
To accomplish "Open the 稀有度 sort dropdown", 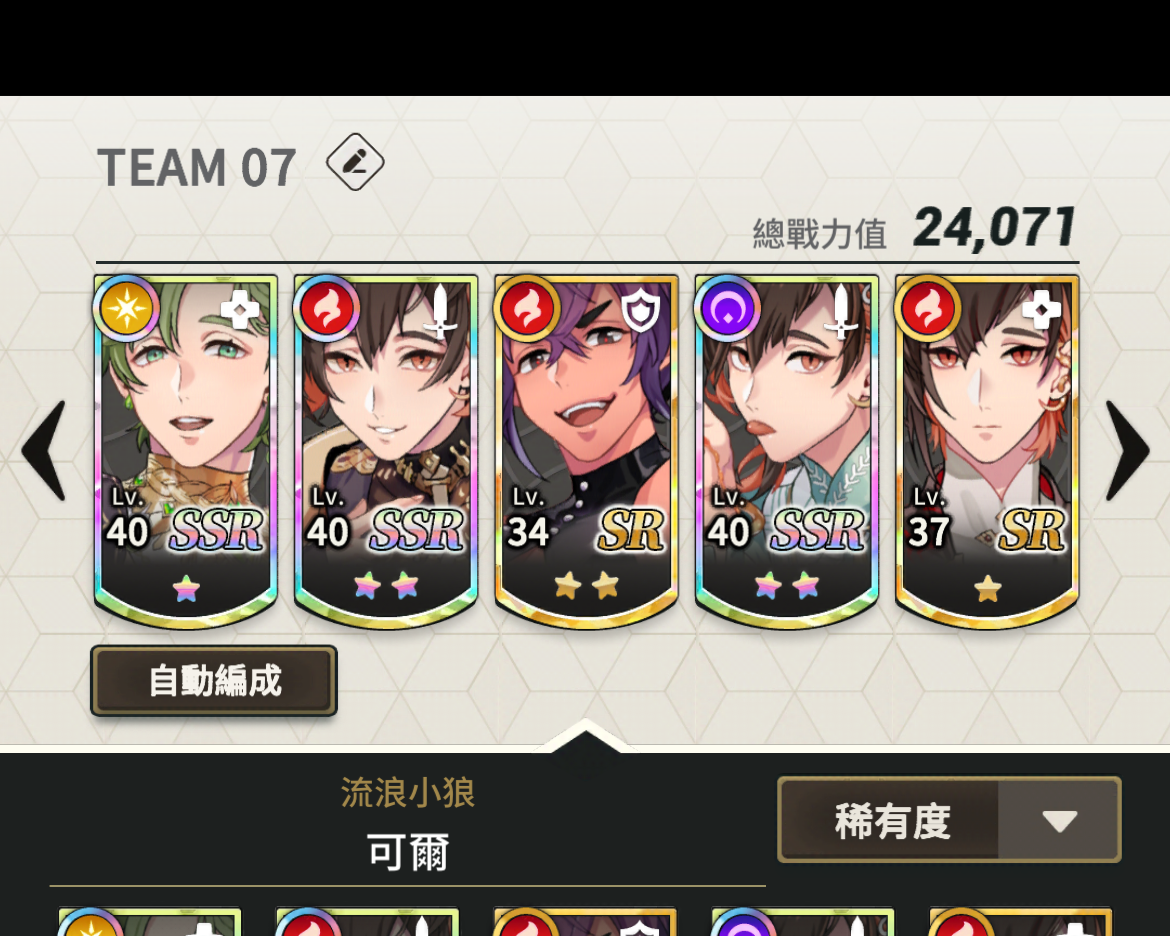I will [949, 820].
